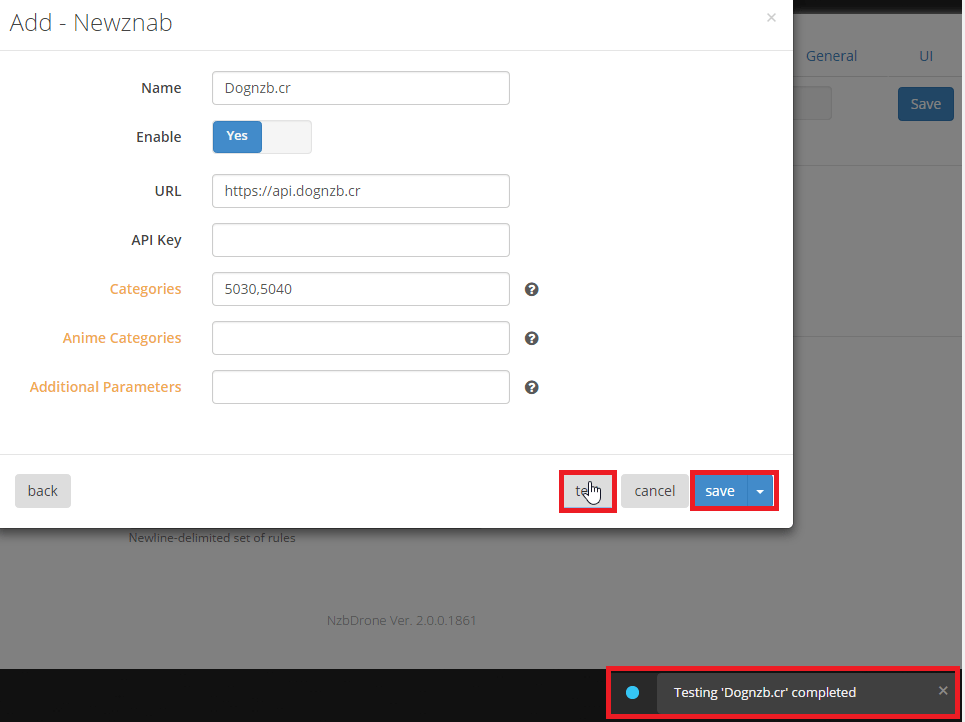Expand the save button dropdown arrow
965x722 pixels.
point(760,491)
